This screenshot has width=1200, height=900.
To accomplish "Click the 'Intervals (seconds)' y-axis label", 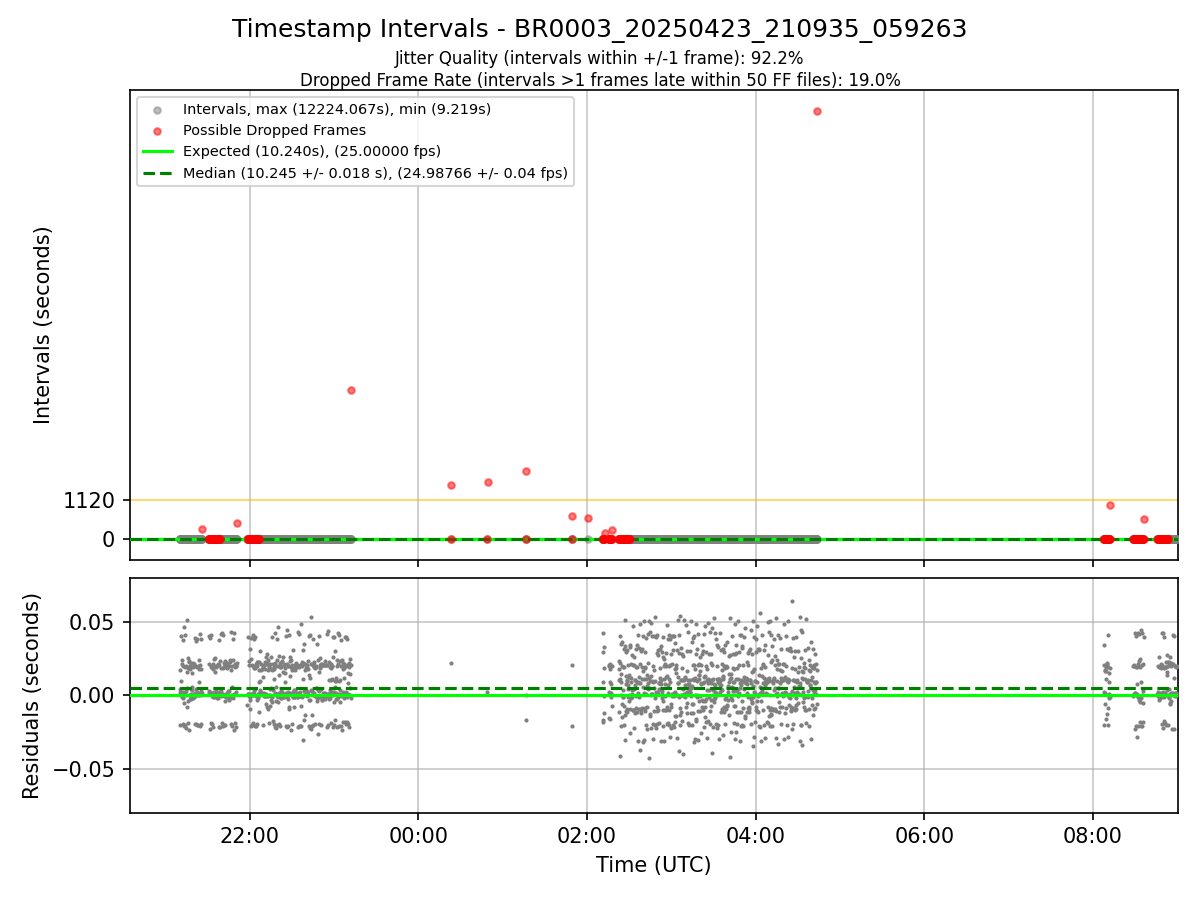I will pyautogui.click(x=42, y=325).
